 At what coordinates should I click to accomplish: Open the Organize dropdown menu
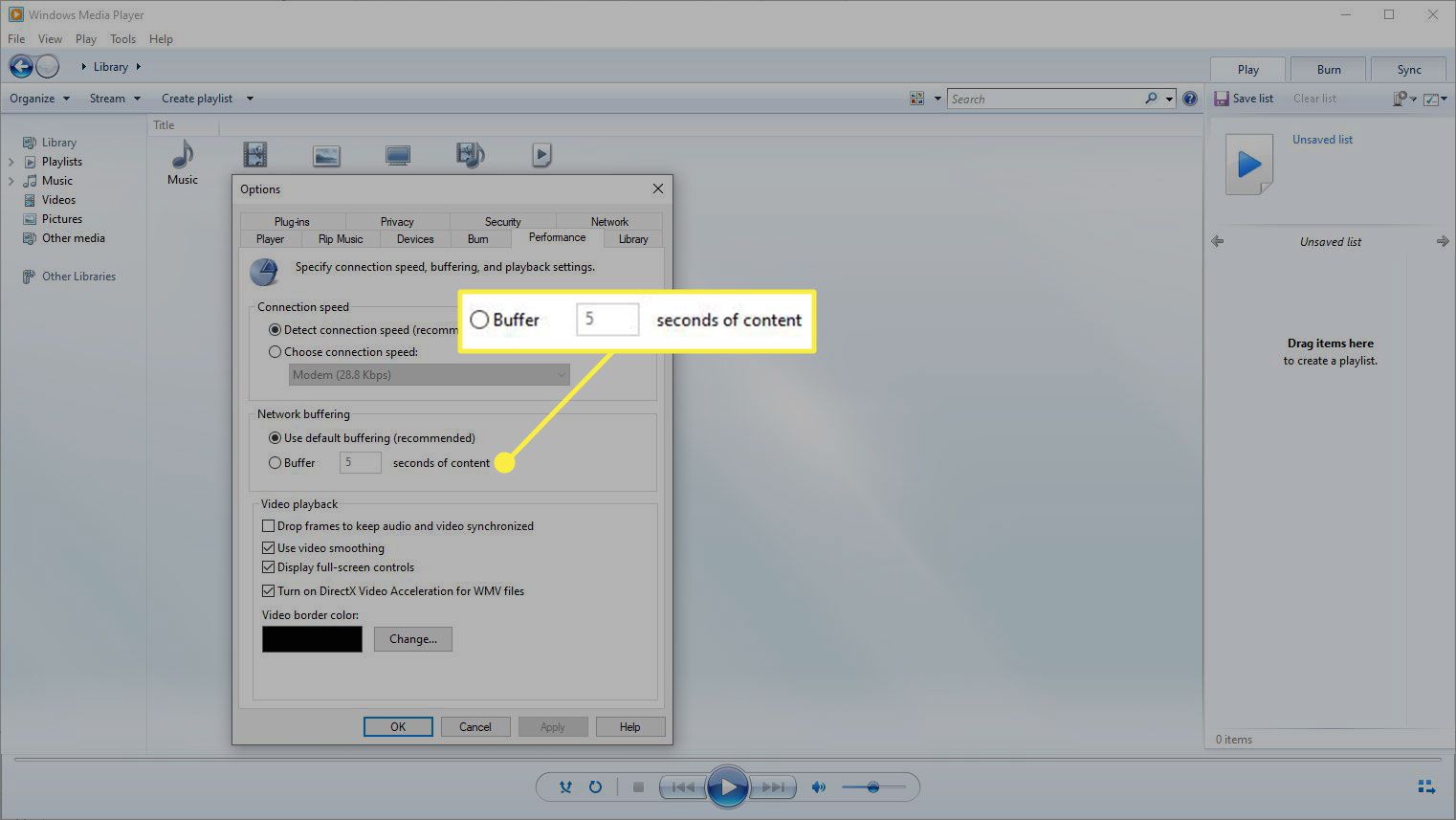(x=39, y=99)
